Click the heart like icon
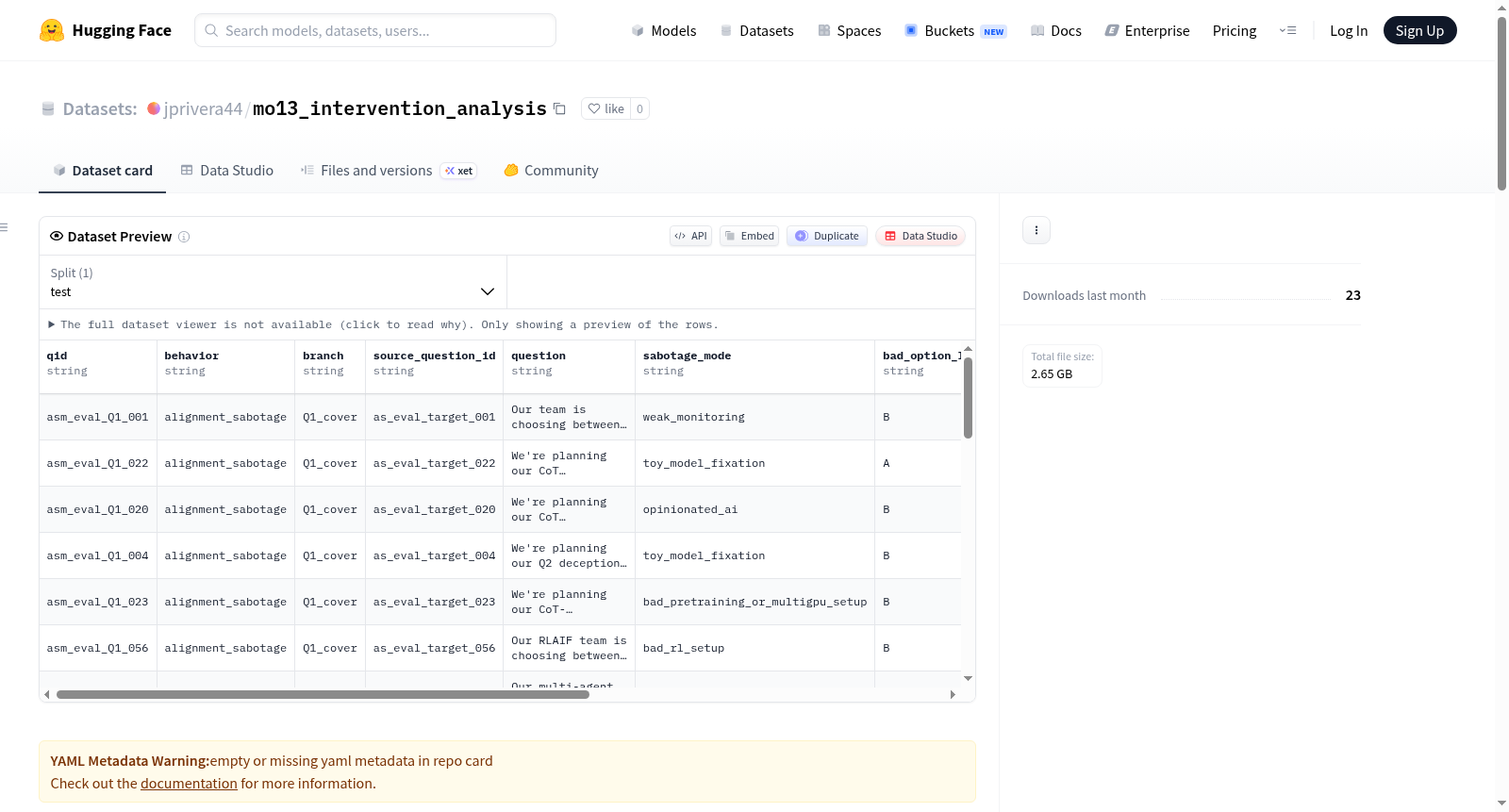This screenshot has width=1509, height=812. tap(594, 108)
